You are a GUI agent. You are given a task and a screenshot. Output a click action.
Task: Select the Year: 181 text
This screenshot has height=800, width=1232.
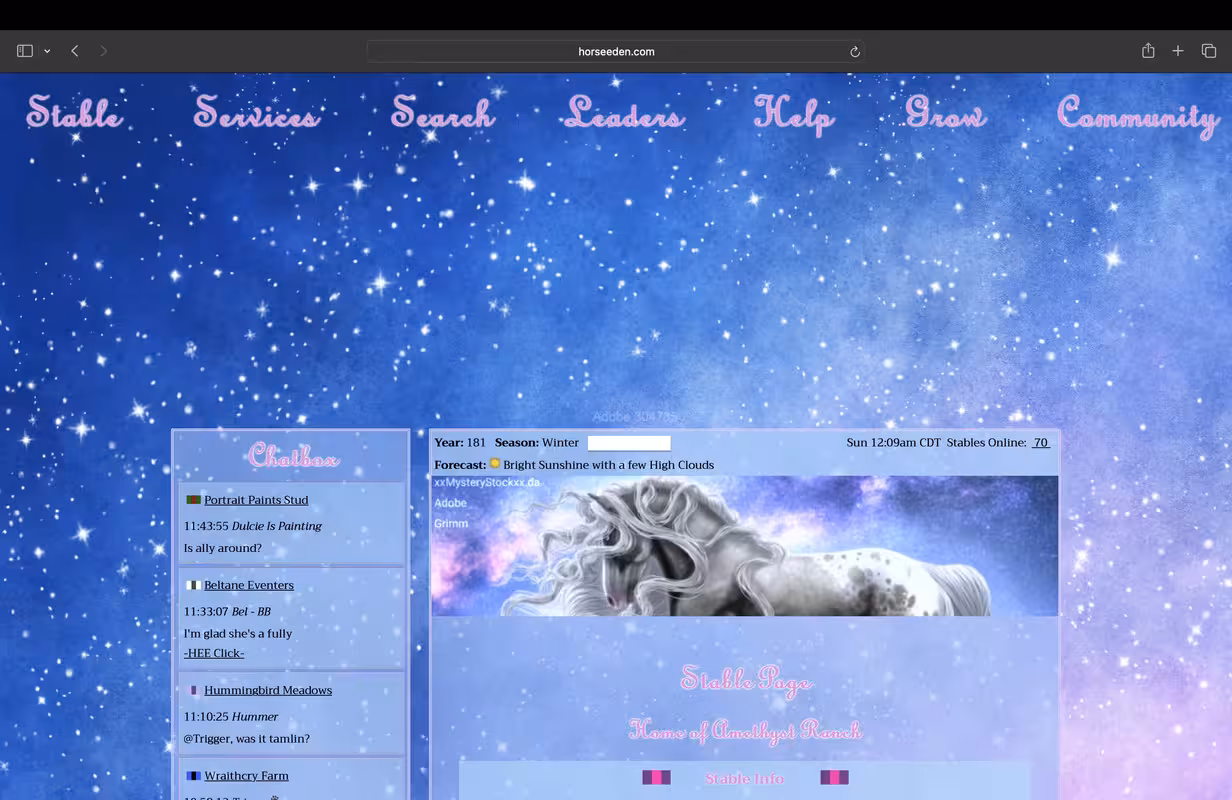pos(460,442)
